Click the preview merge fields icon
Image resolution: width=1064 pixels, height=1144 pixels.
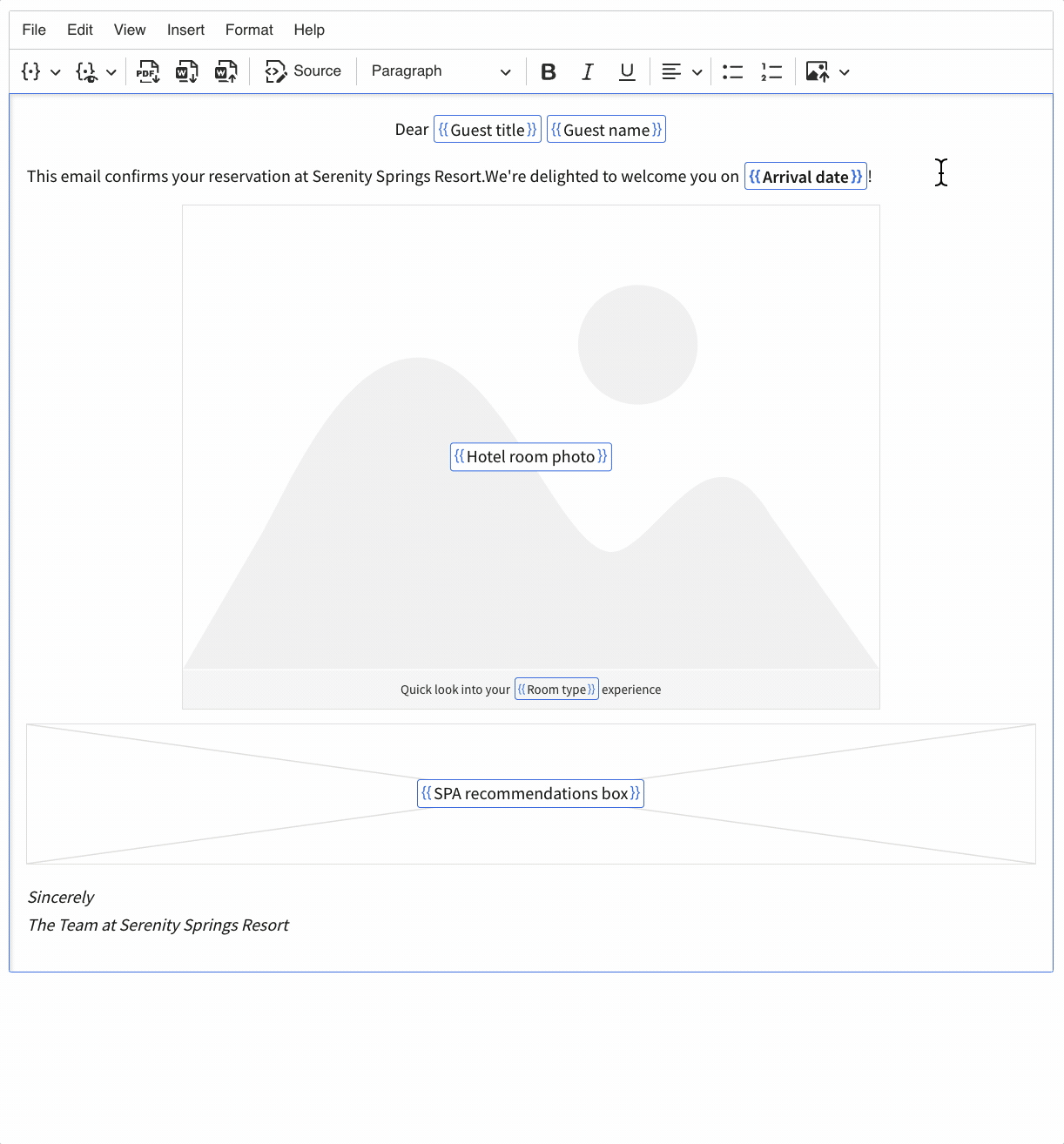[86, 71]
